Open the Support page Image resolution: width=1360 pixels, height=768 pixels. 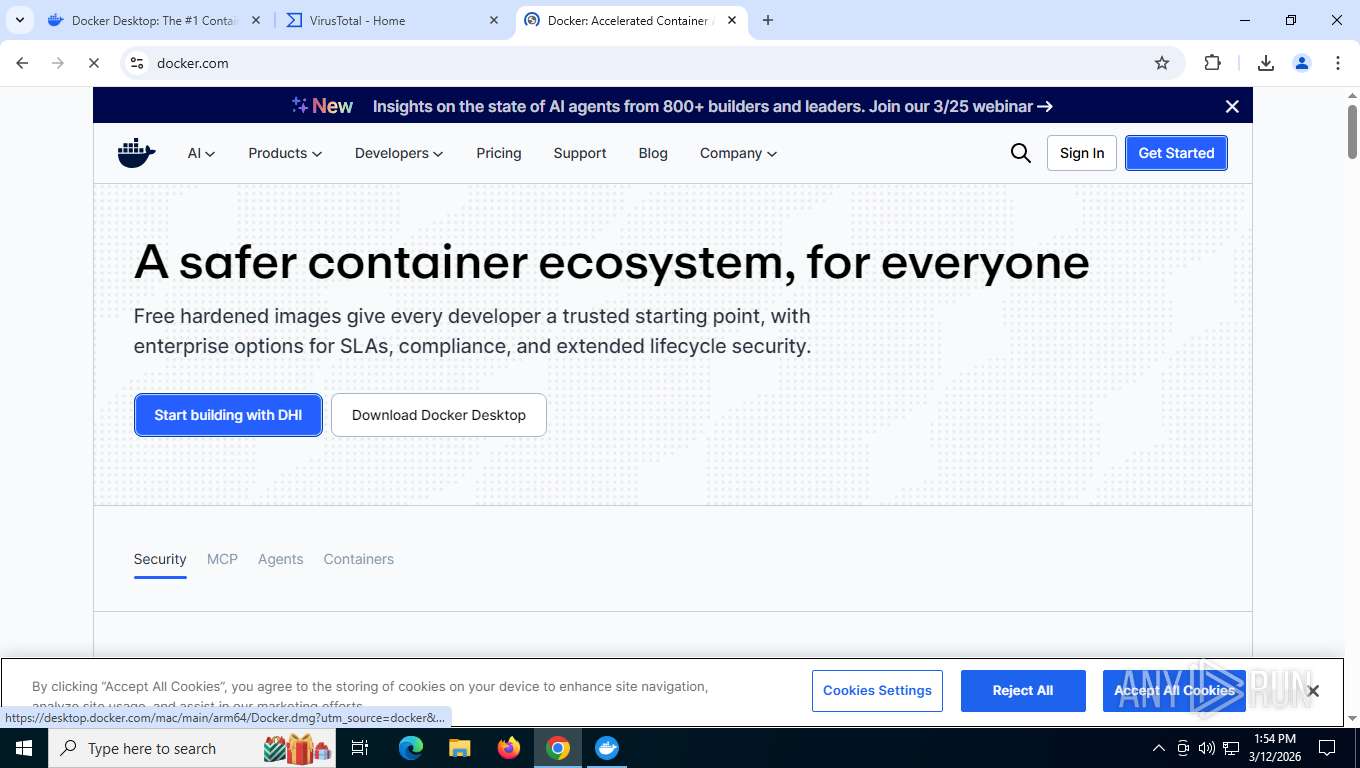(580, 153)
